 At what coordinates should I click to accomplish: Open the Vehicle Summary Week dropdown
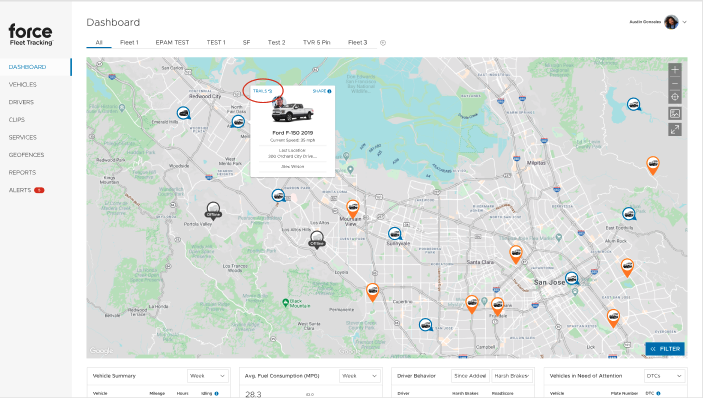(207, 376)
